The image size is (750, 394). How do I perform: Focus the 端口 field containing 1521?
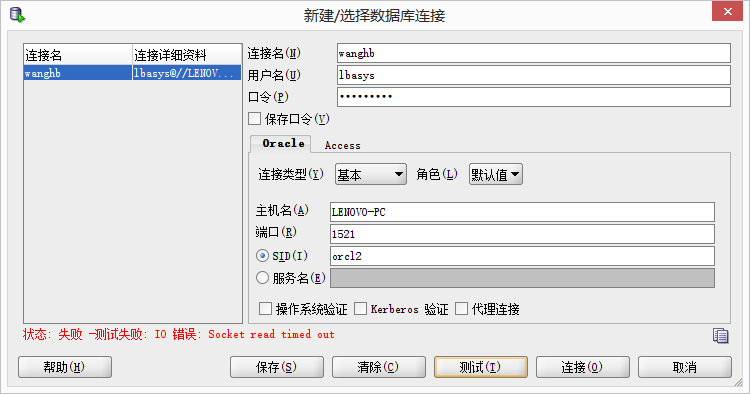pyautogui.click(x=522, y=234)
